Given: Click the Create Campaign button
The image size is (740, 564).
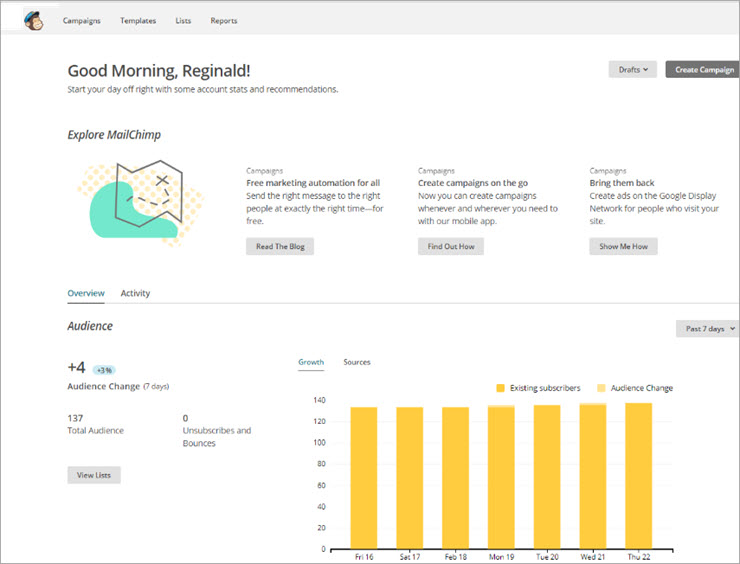Looking at the screenshot, I should click(x=703, y=69).
